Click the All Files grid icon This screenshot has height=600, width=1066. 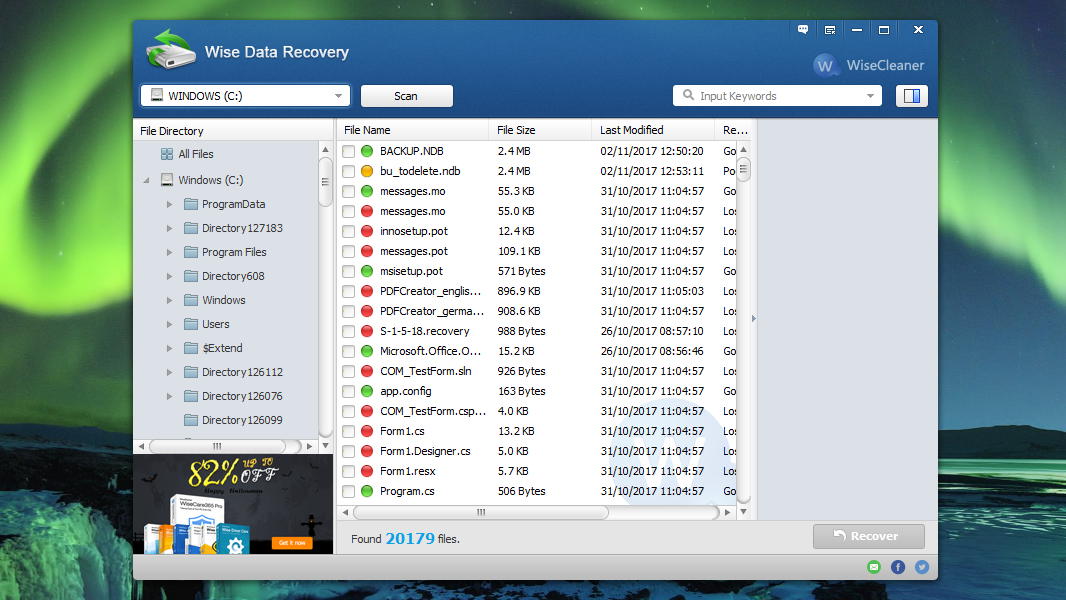167,154
